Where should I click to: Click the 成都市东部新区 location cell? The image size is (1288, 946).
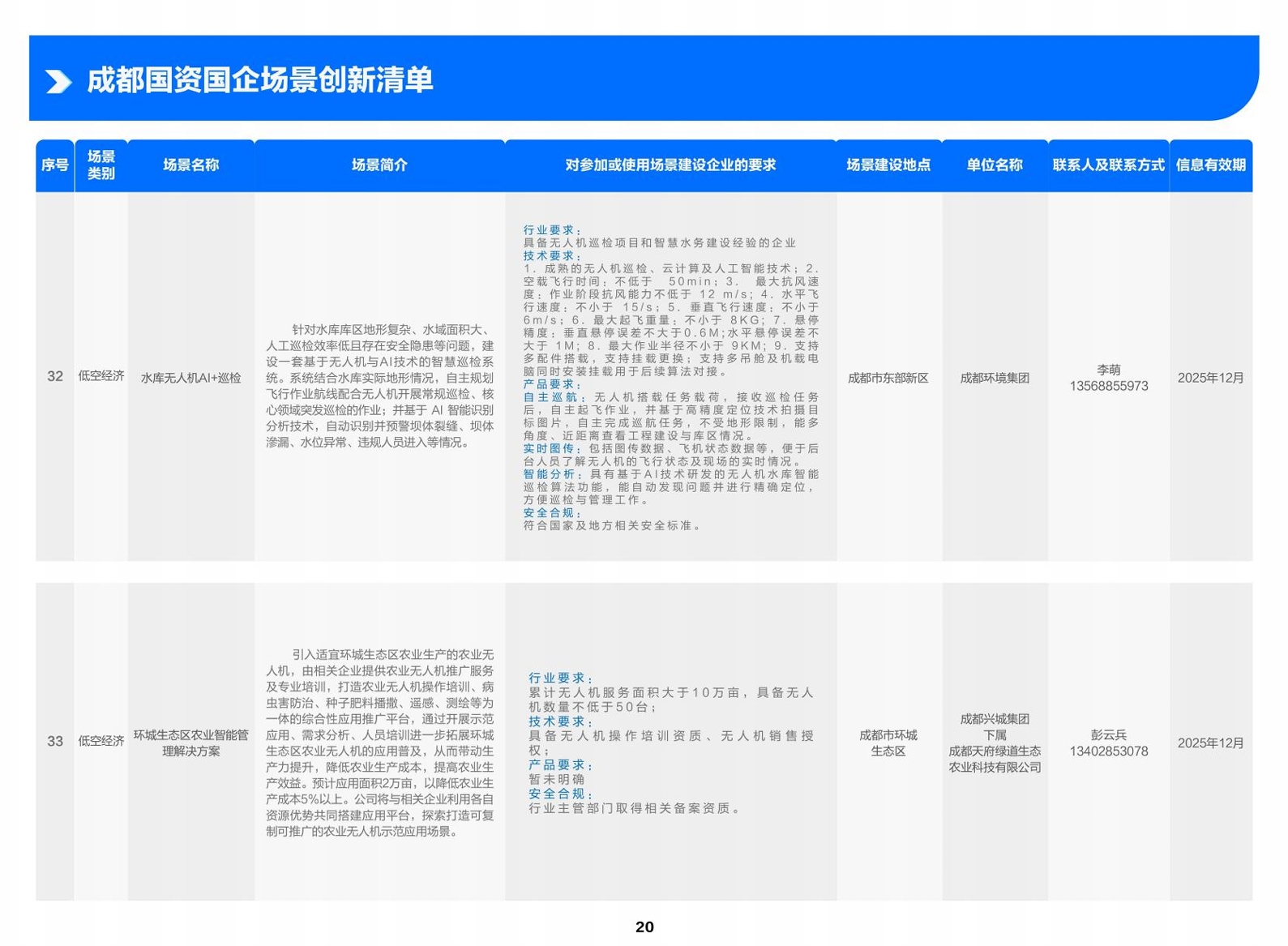pos(888,379)
